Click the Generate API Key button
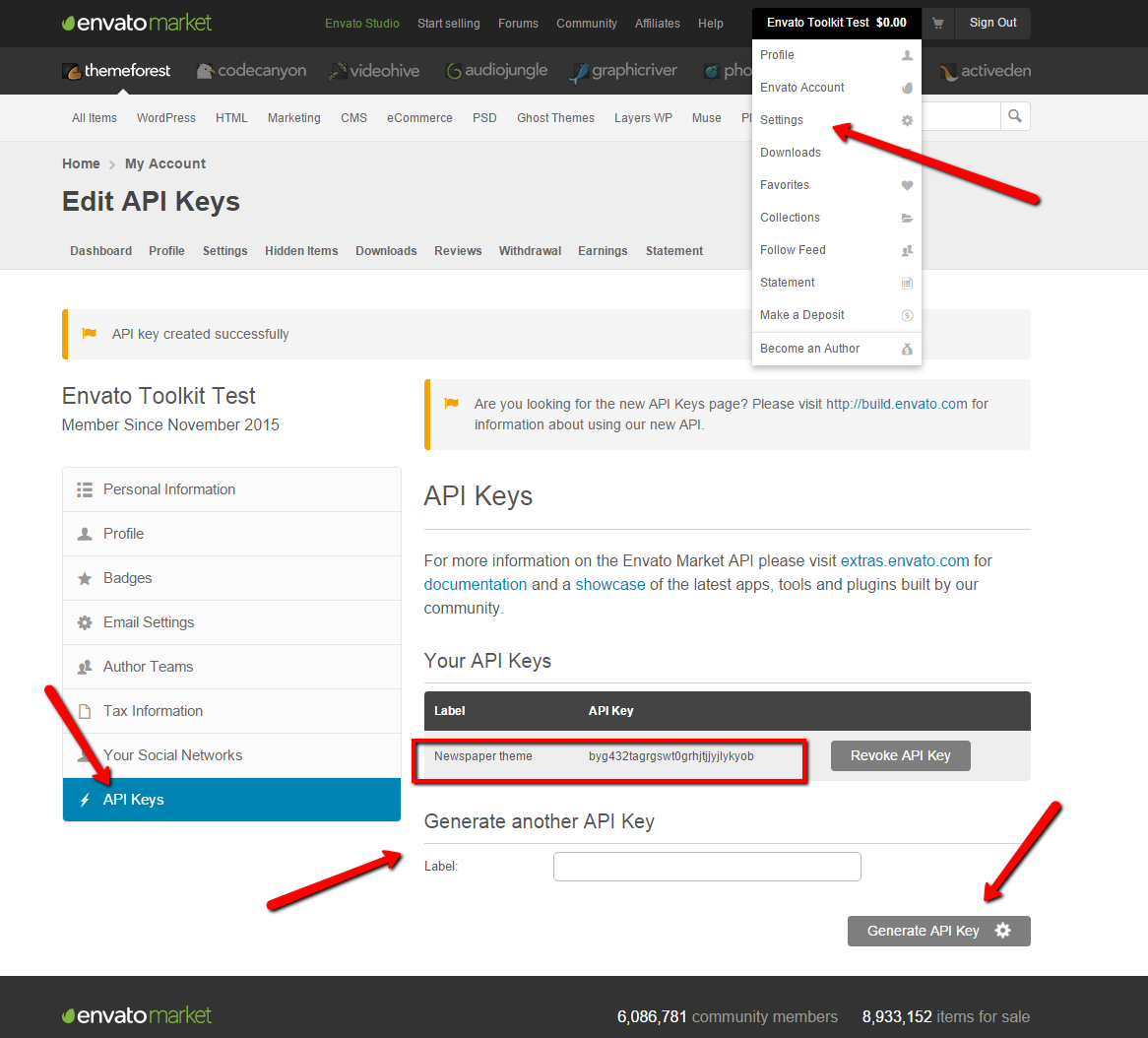The height and width of the screenshot is (1038, 1148). [938, 931]
